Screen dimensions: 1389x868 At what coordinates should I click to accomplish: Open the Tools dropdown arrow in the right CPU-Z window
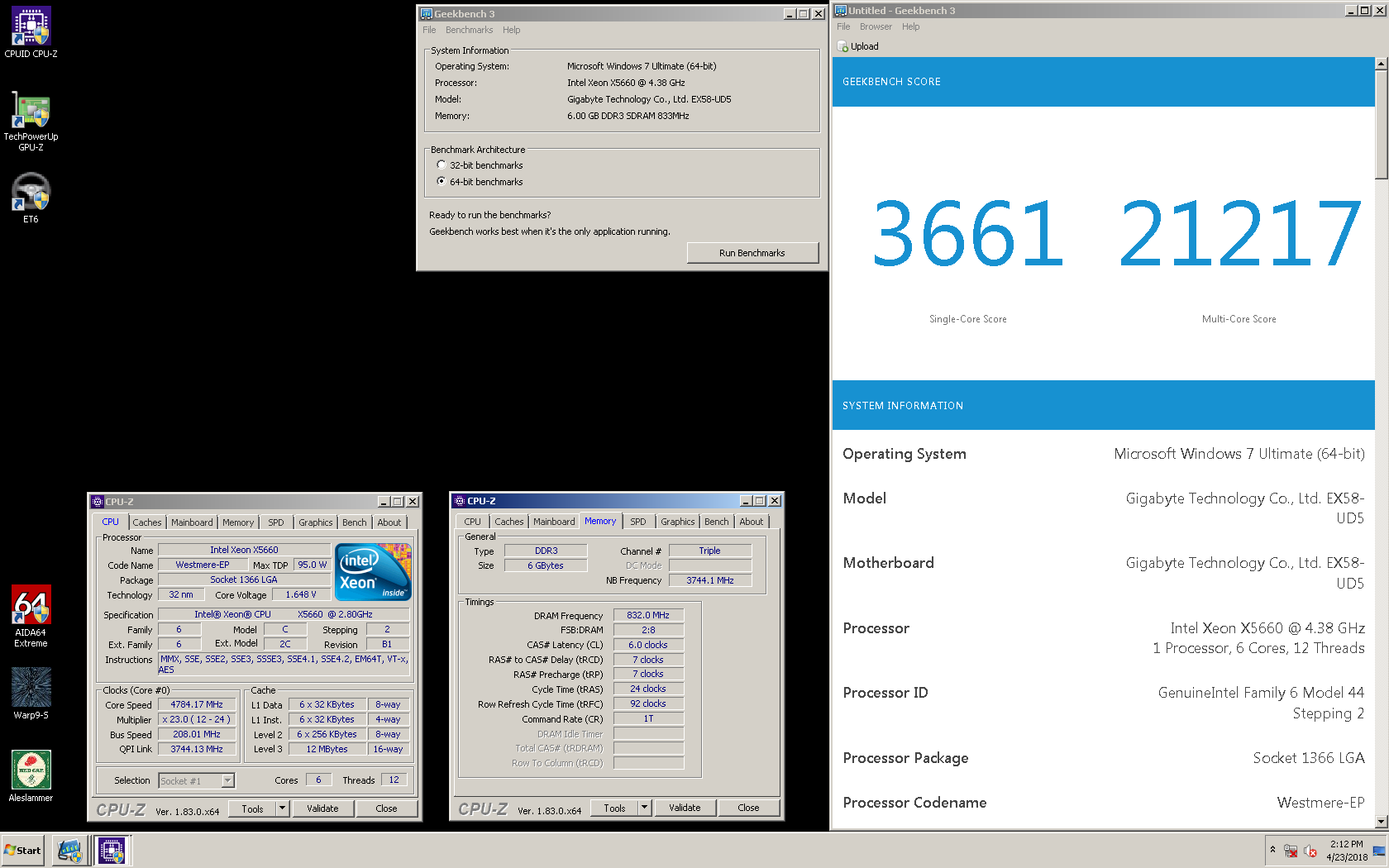645,808
